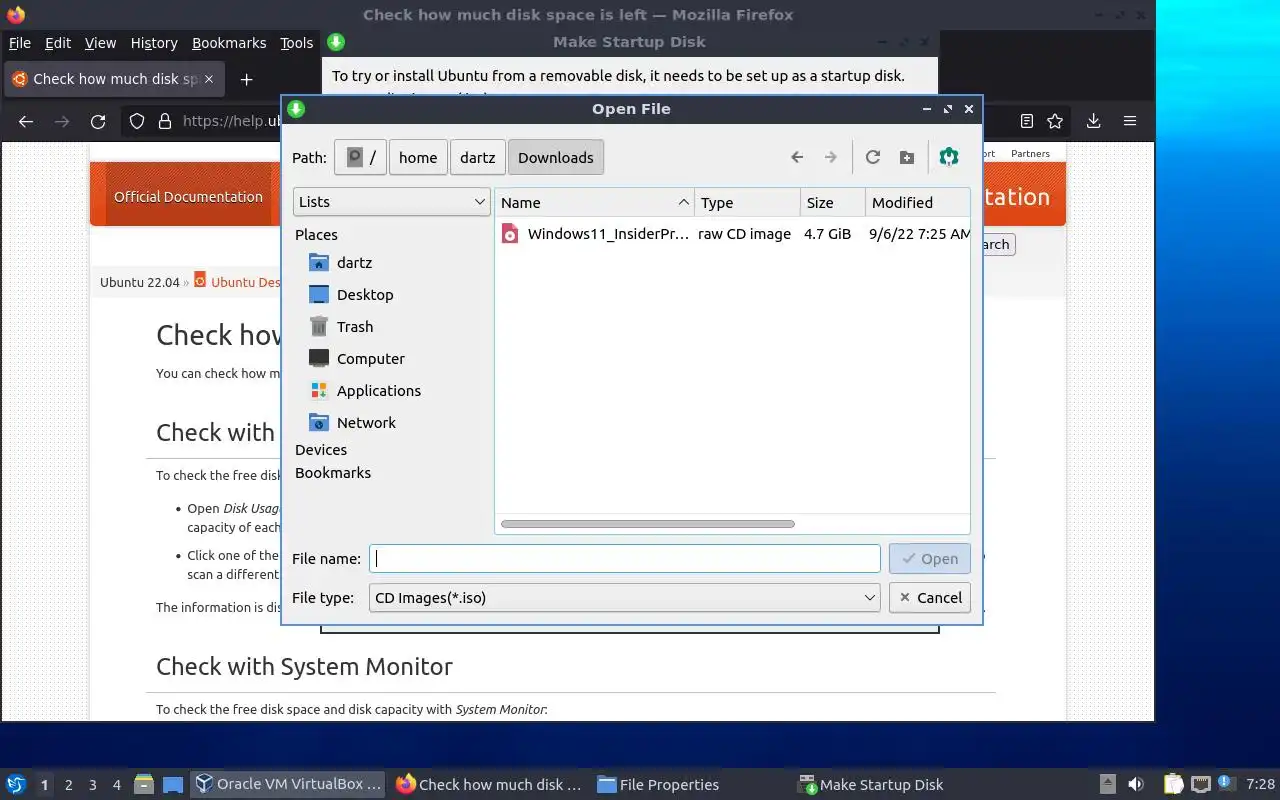Image resolution: width=1280 pixels, height=800 pixels.
Task: Click the Open button
Action: point(929,558)
